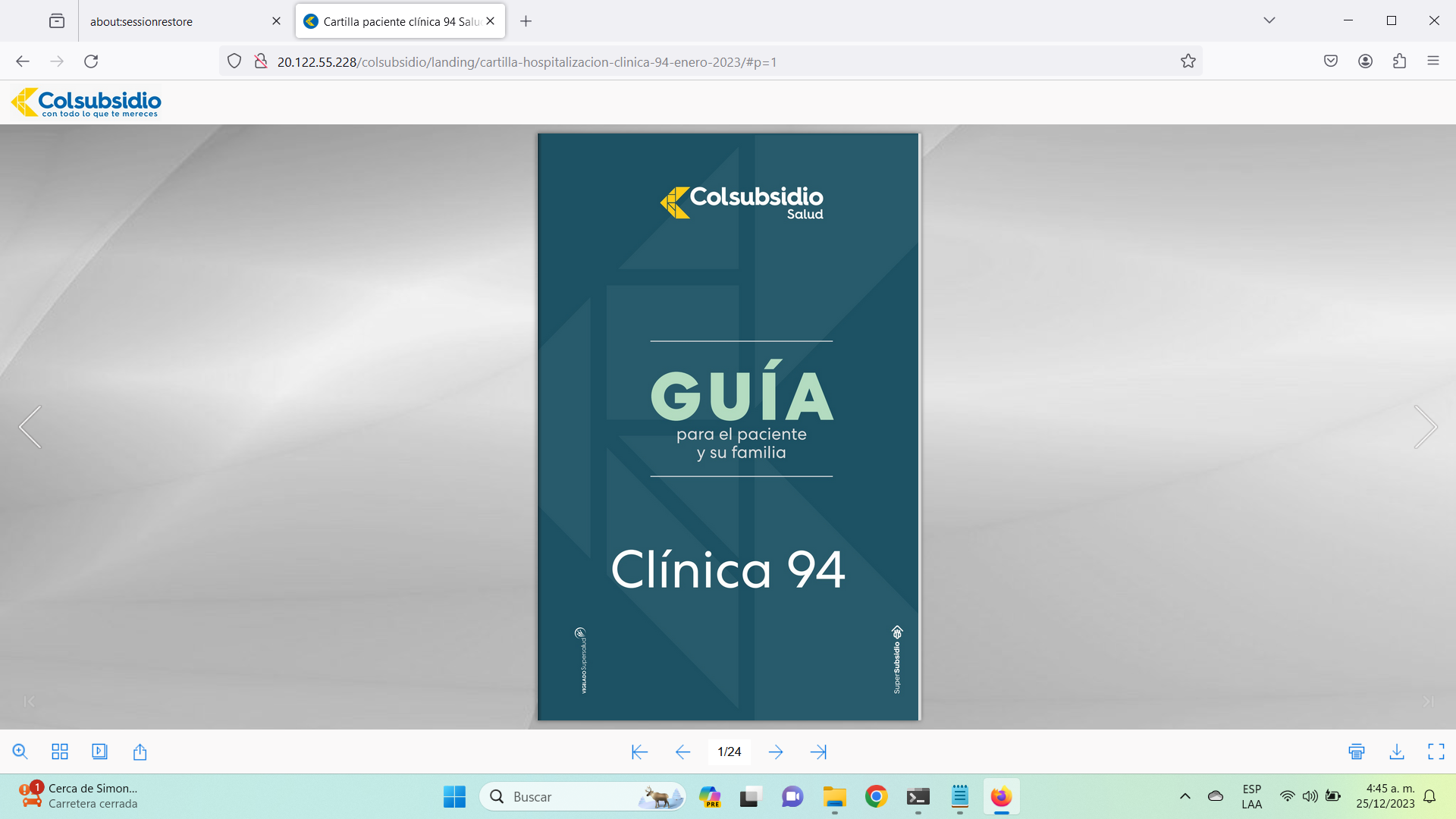1456x819 pixels.
Task: Go to next page in bottom toolbar
Action: click(775, 752)
